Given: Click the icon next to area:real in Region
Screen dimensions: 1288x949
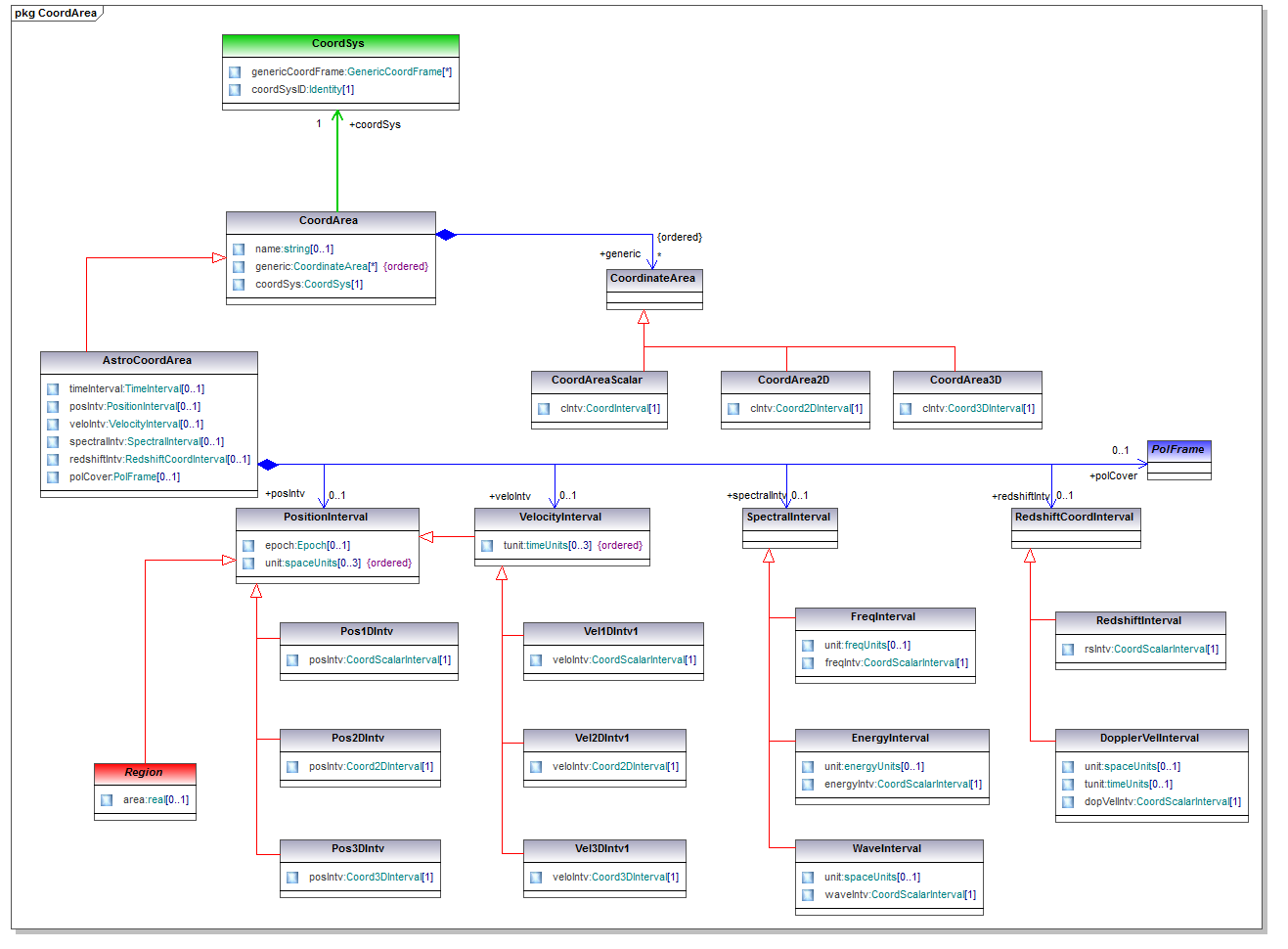Looking at the screenshot, I should [107, 800].
